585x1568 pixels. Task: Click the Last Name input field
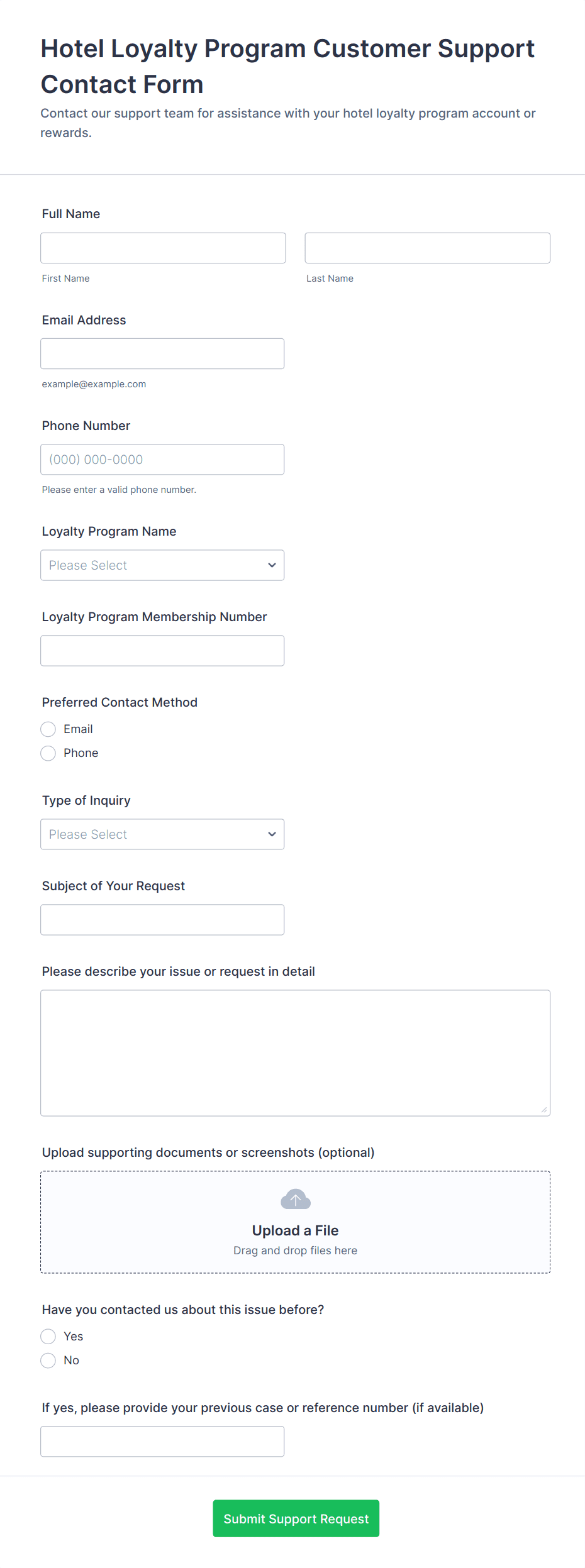tap(427, 248)
